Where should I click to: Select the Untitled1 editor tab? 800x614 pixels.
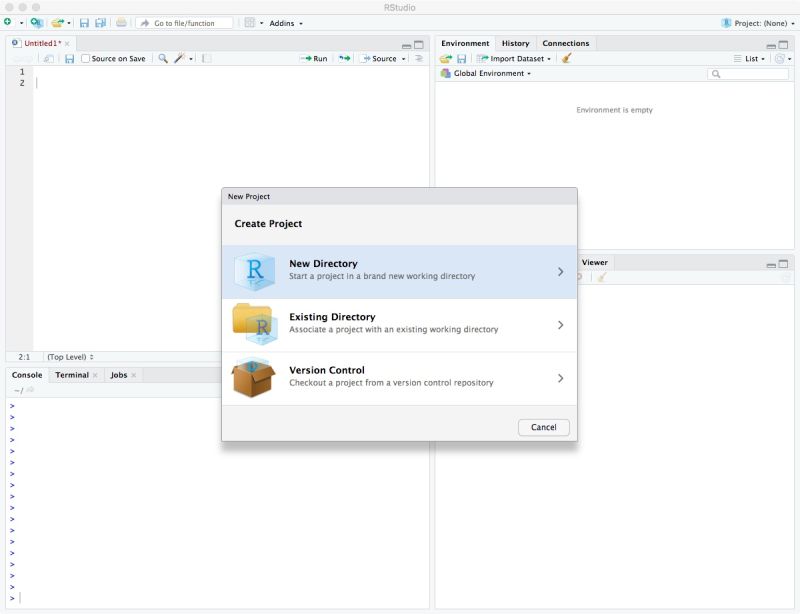41,43
